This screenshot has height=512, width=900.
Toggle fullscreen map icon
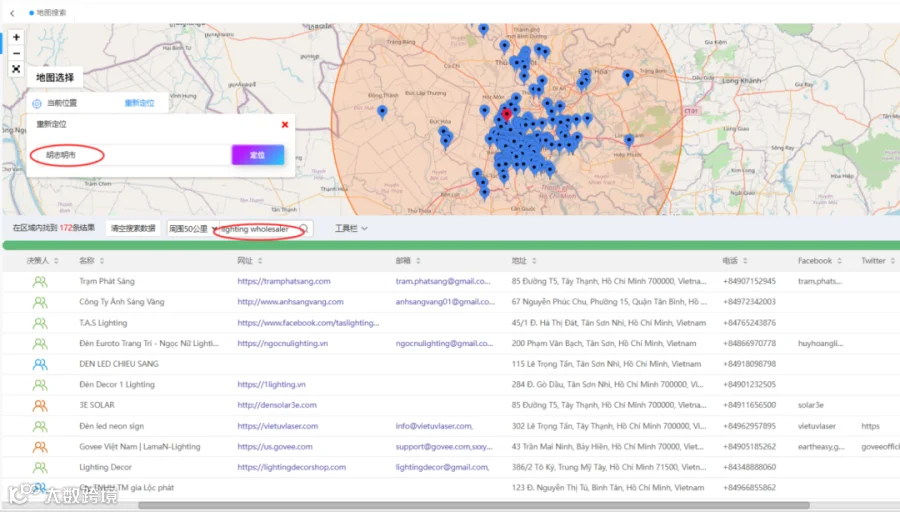pyautogui.click(x=16, y=69)
